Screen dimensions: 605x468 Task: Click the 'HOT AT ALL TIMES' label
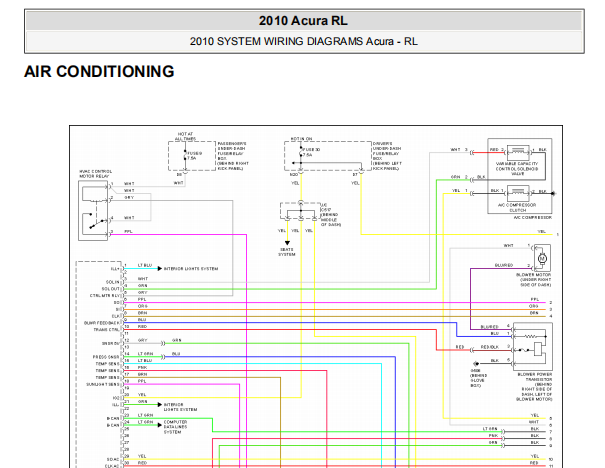click(185, 136)
